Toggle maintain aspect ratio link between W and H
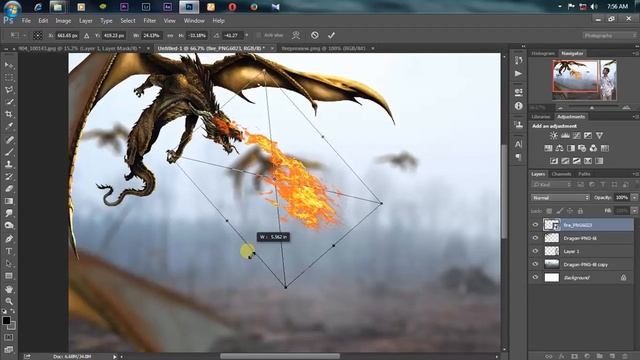 170,36
